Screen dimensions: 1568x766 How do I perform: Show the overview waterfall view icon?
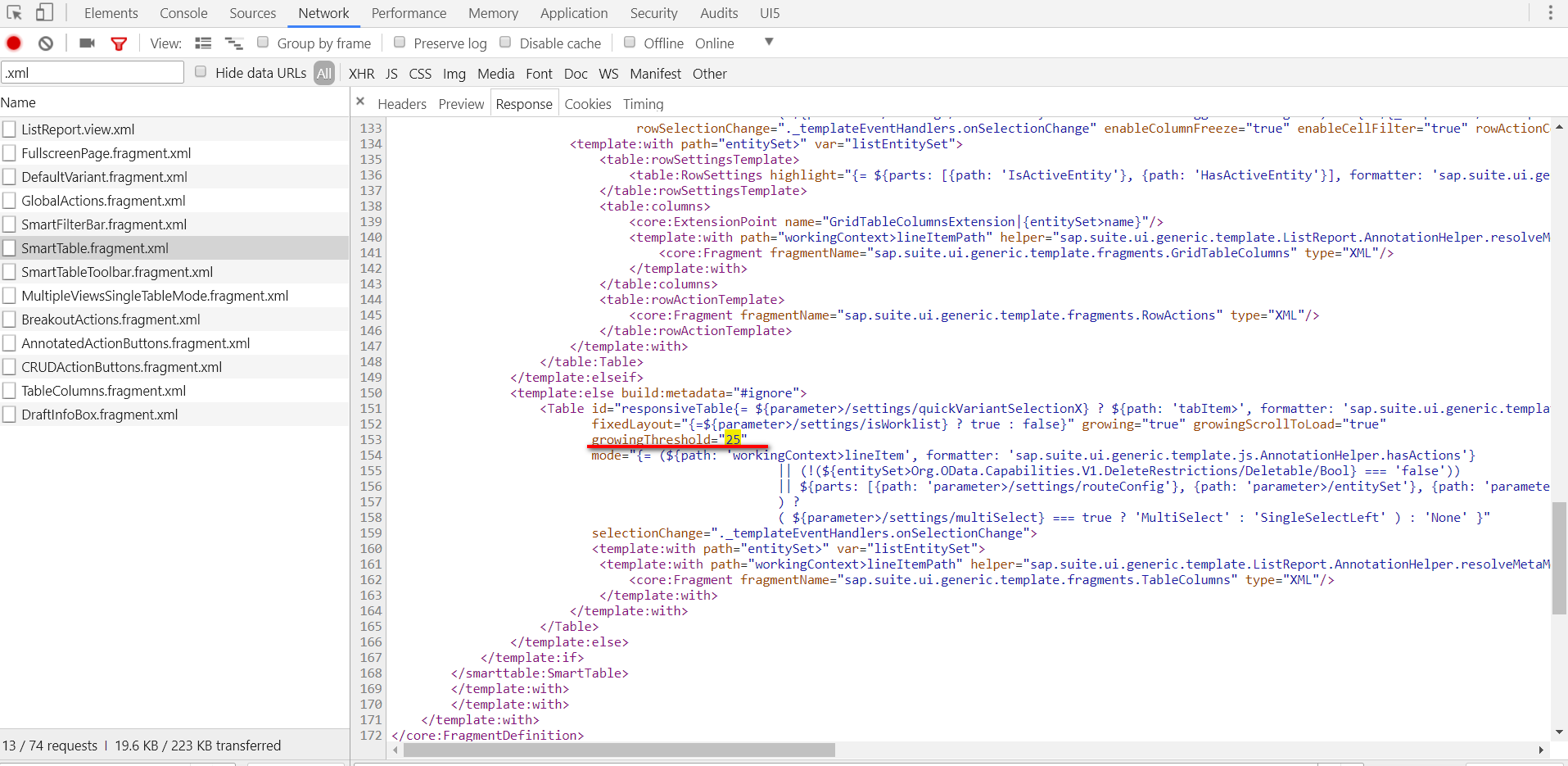(234, 43)
